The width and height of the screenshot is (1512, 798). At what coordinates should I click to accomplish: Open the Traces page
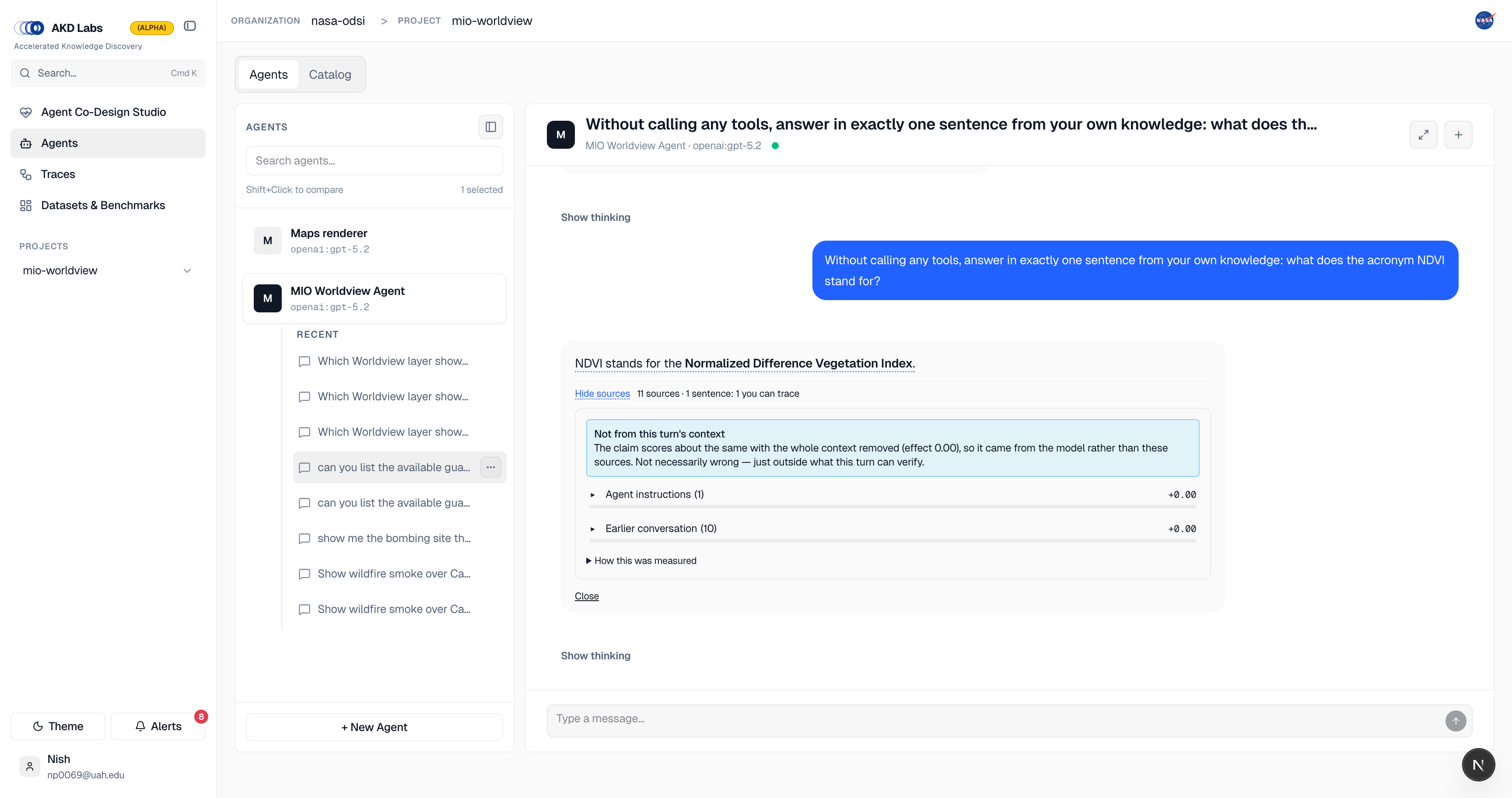click(108, 174)
